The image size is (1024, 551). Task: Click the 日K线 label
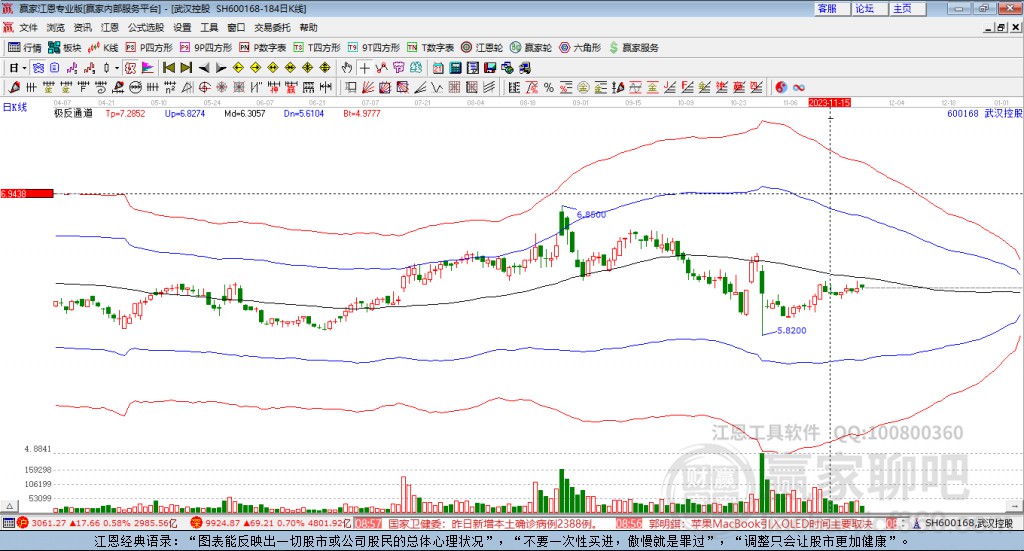pyautogui.click(x=15, y=107)
